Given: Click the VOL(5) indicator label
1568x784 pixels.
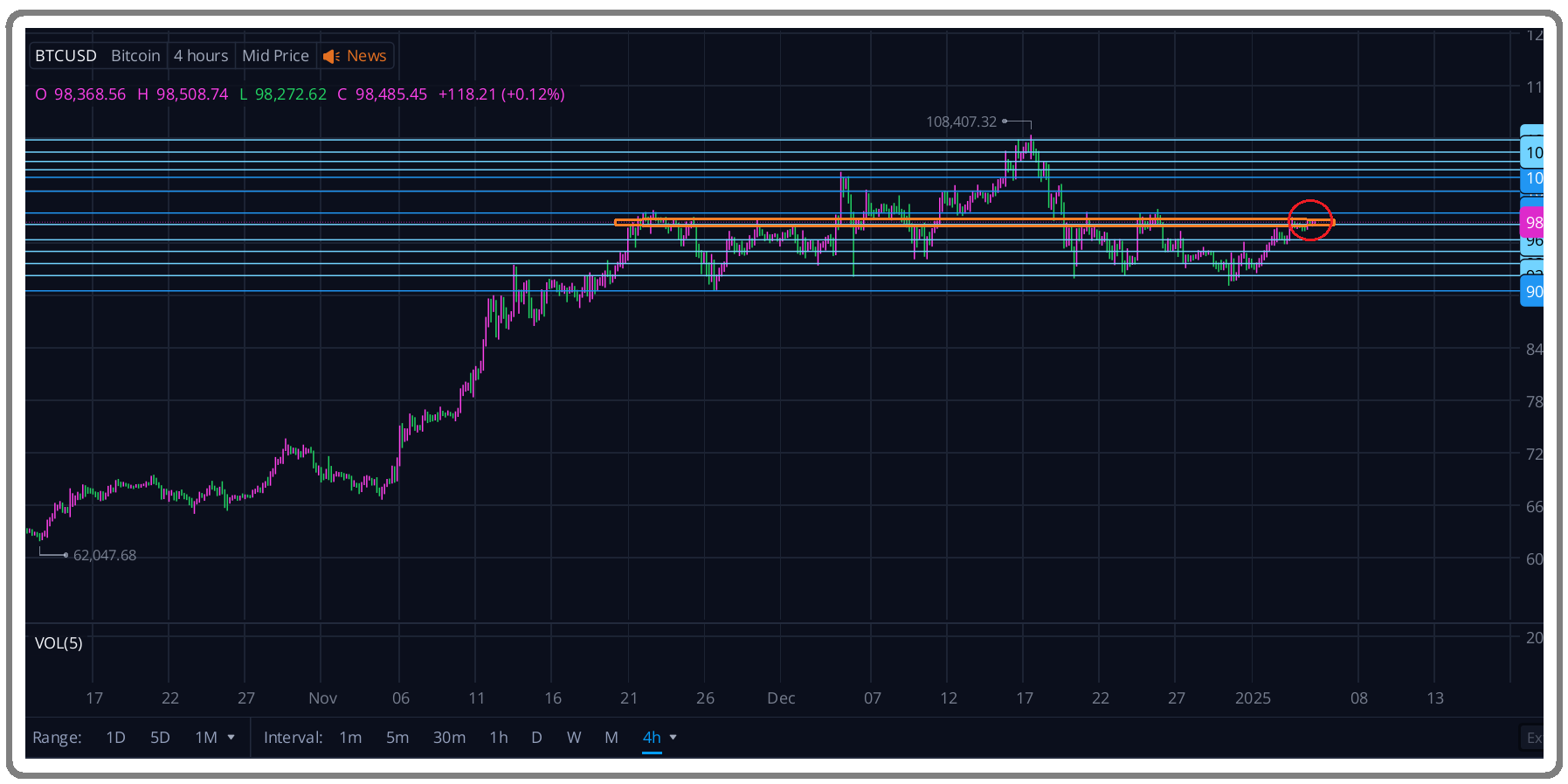Looking at the screenshot, I should click(59, 643).
